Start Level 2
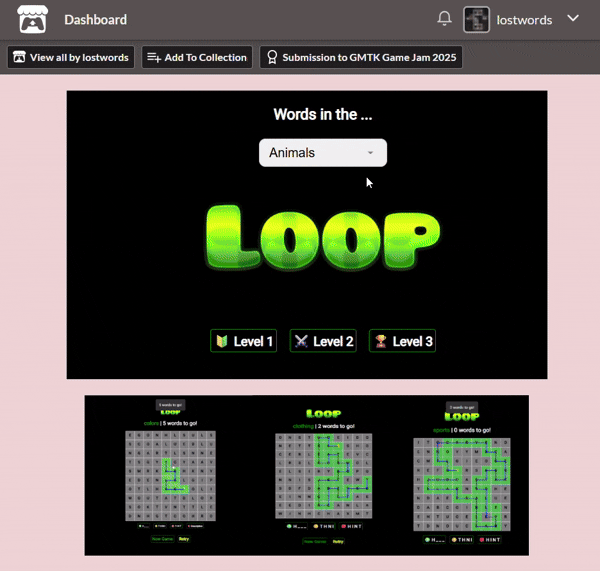The width and height of the screenshot is (600, 571). tap(323, 341)
